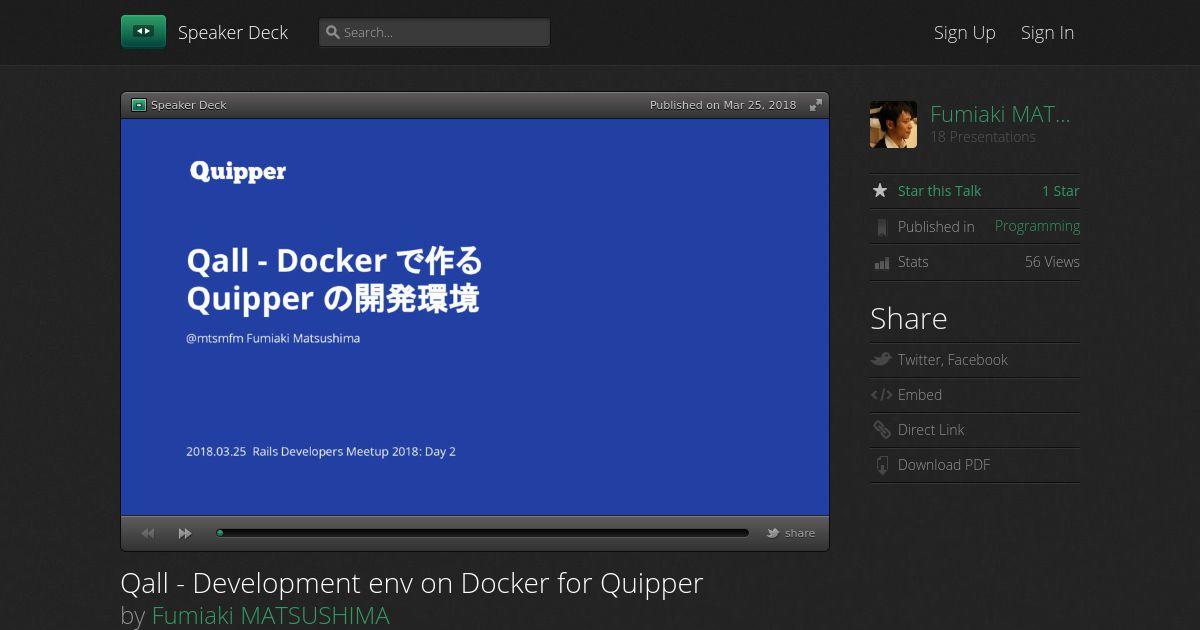This screenshot has width=1200, height=630.
Task: Click the current slide preview
Action: pyautogui.click(x=475, y=317)
